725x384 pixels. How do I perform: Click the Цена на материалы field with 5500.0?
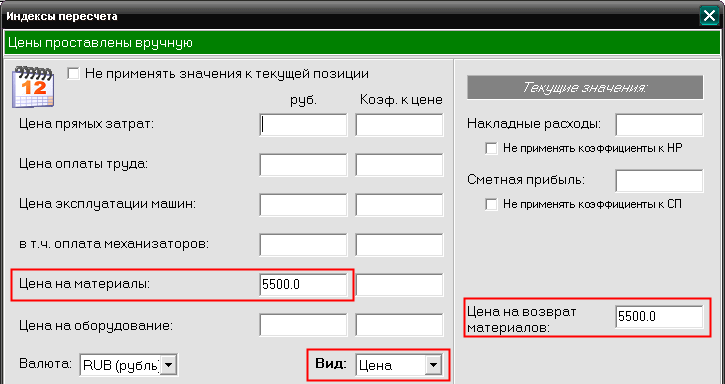(303, 285)
